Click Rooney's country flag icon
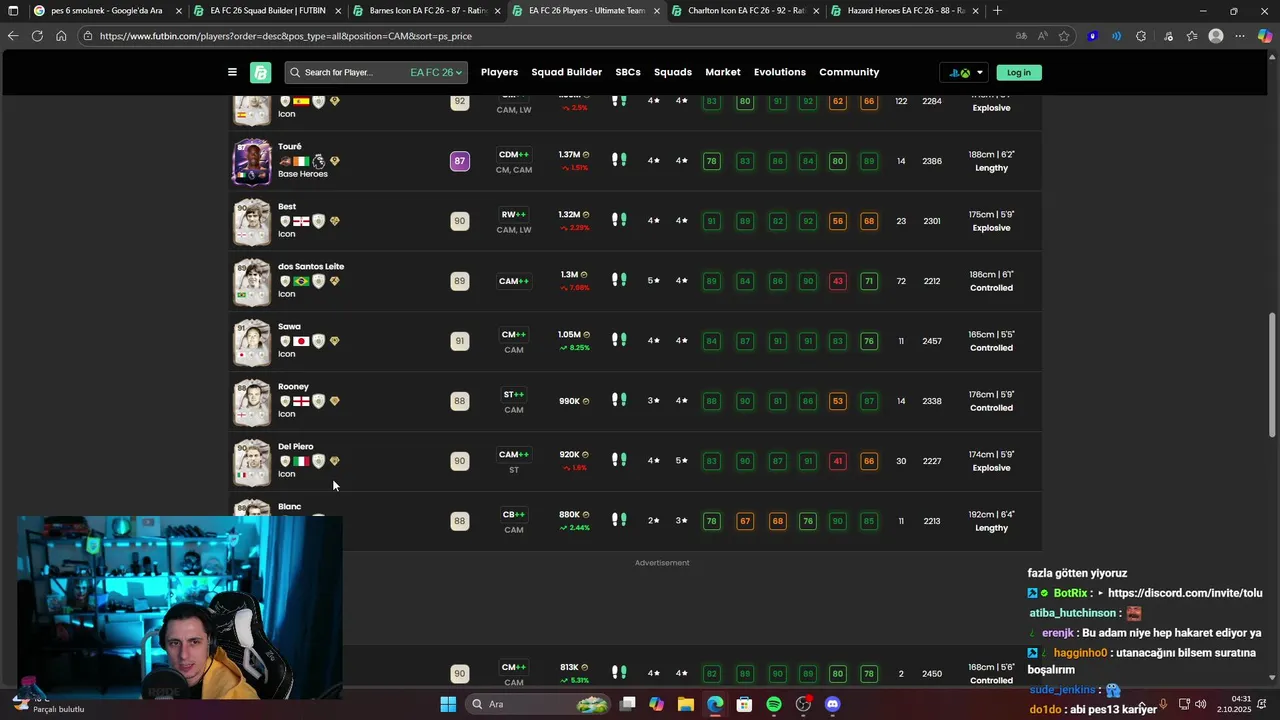Viewport: 1280px width, 720px height. click(x=301, y=401)
